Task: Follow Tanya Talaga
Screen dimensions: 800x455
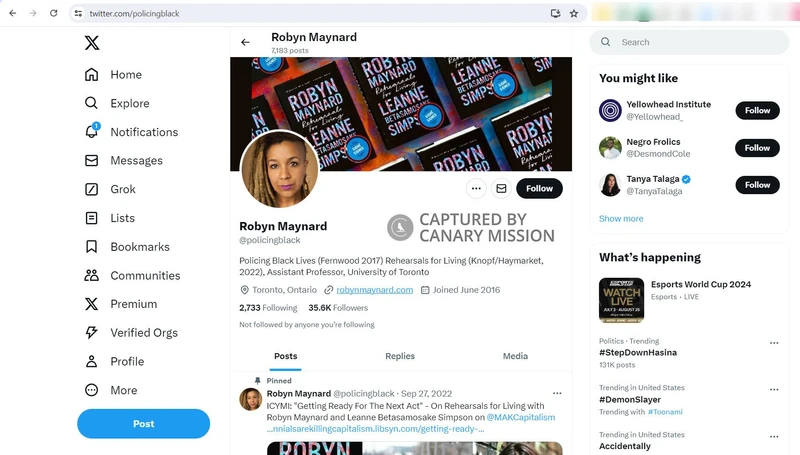Action: (x=757, y=185)
